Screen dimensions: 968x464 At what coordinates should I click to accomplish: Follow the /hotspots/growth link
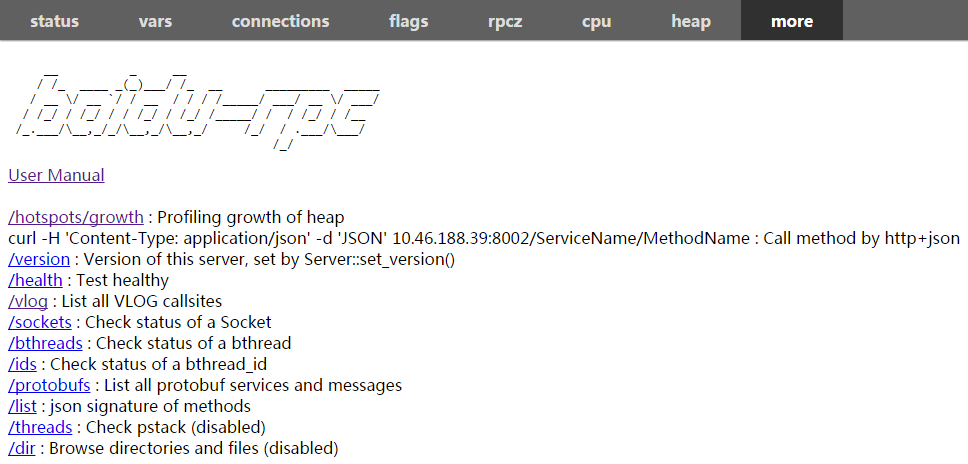tap(76, 217)
